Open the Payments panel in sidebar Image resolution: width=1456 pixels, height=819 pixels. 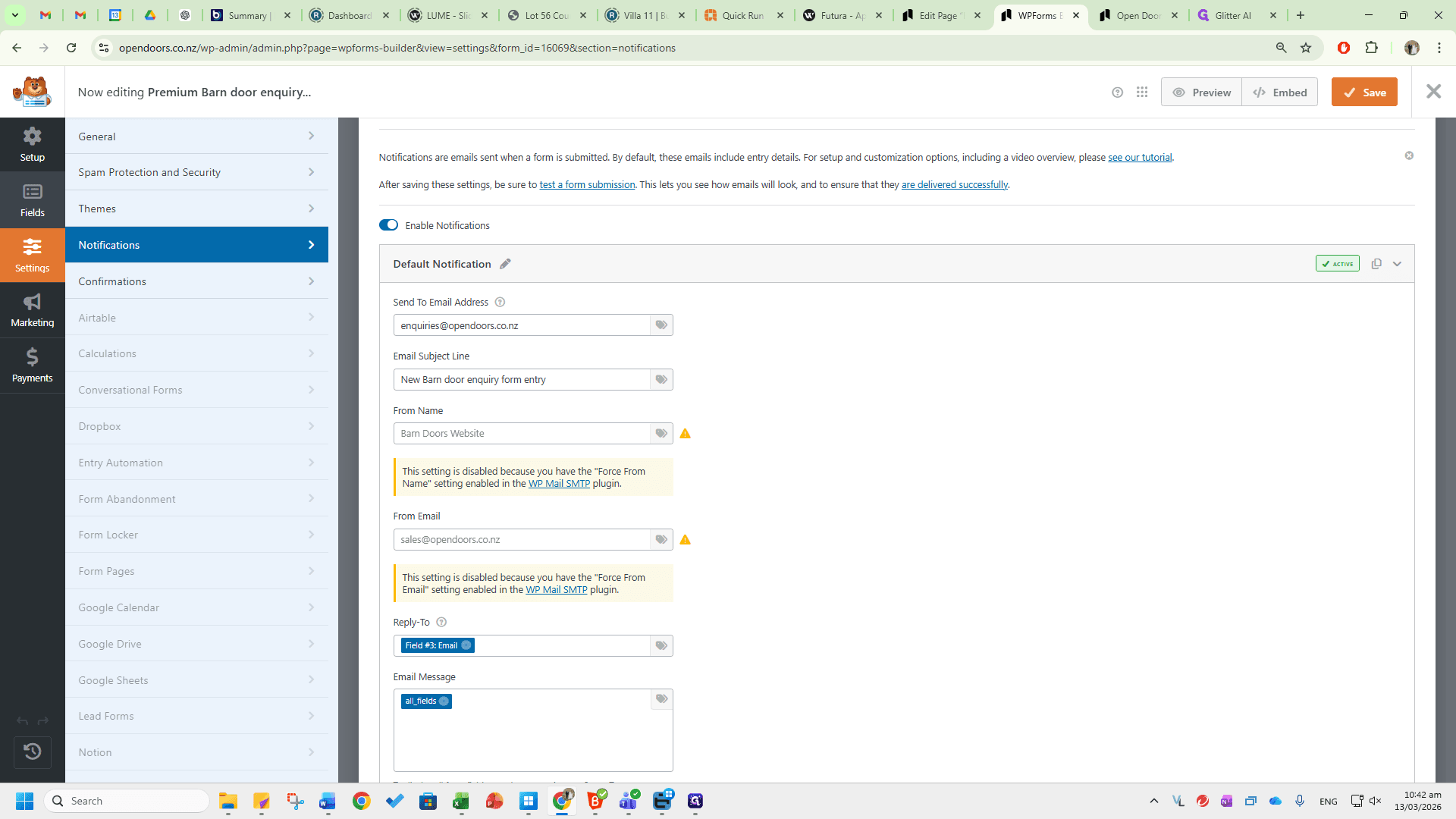(x=32, y=366)
